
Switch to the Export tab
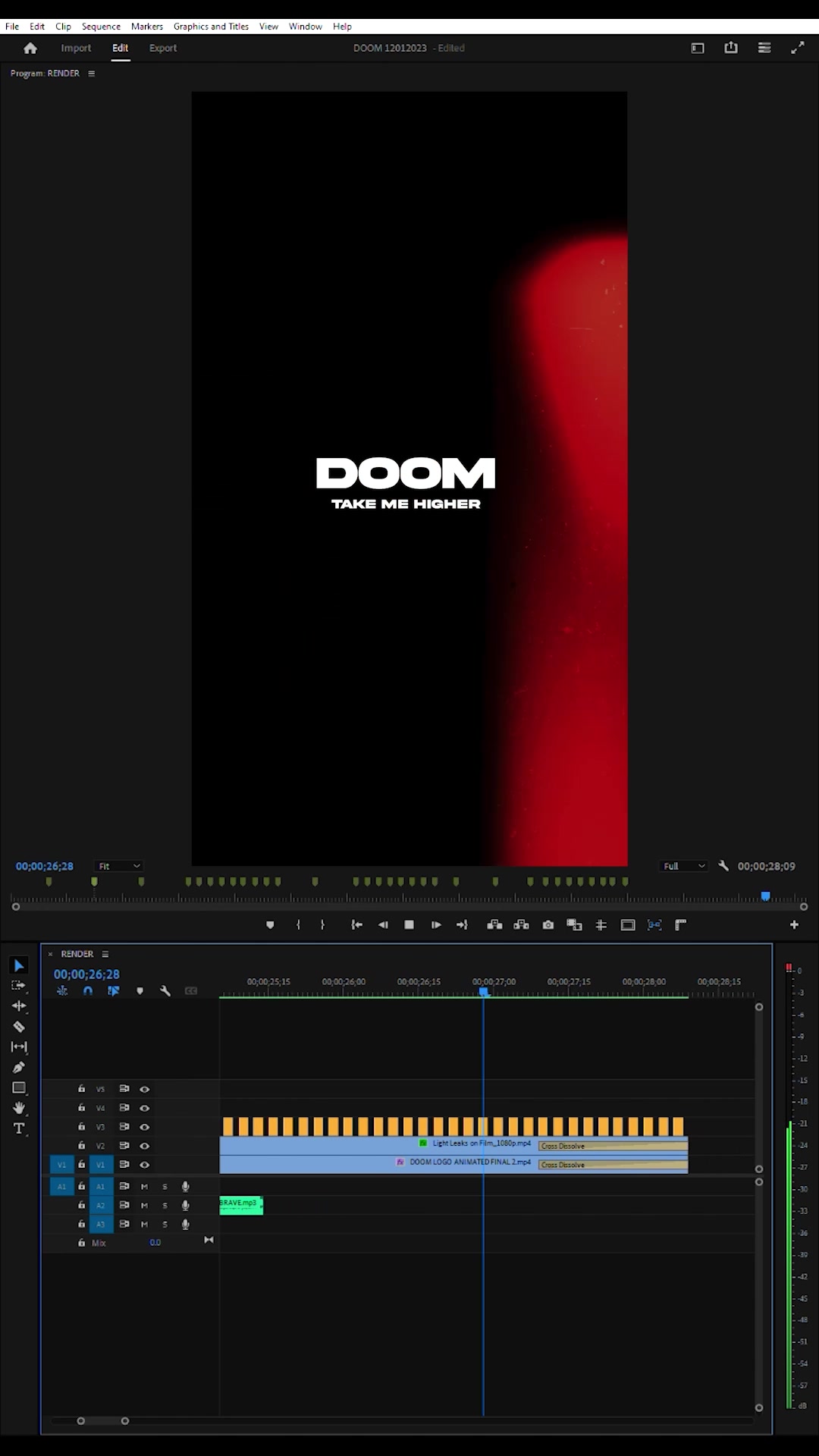pos(163,48)
